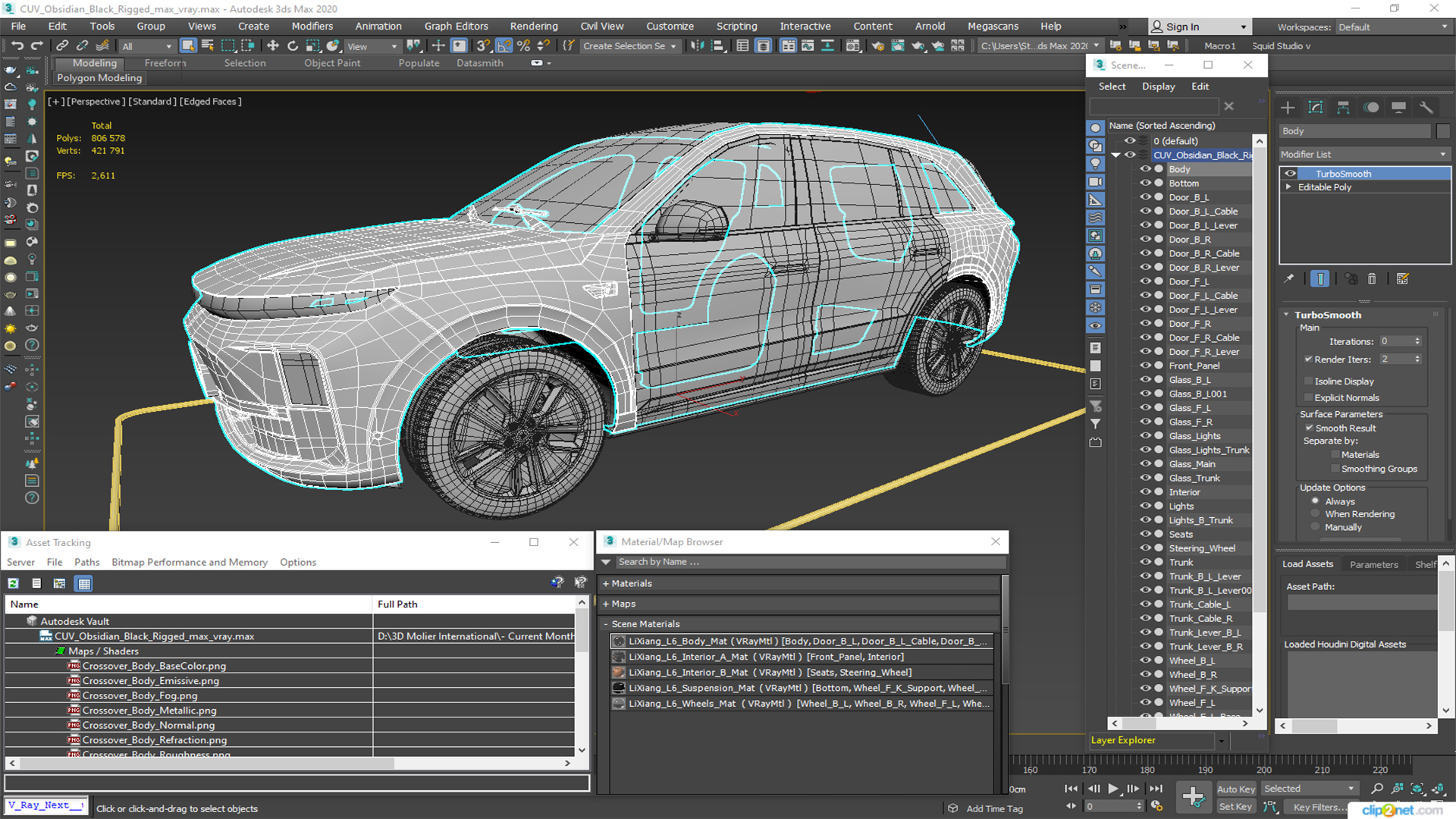The image size is (1456, 819).
Task: Switch to the Freeform ribbon tab
Action: (165, 63)
